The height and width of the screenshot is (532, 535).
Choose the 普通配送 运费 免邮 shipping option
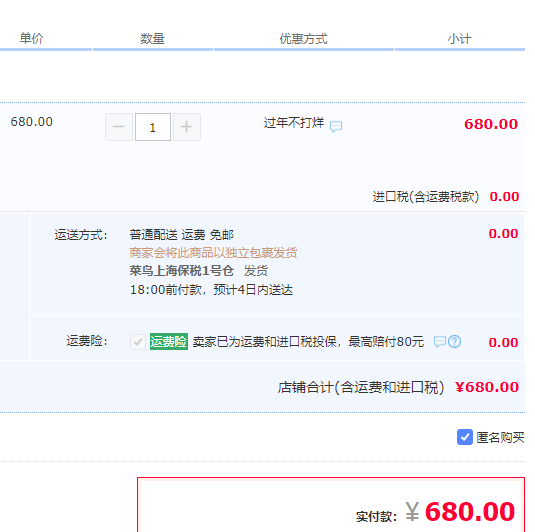click(182, 235)
